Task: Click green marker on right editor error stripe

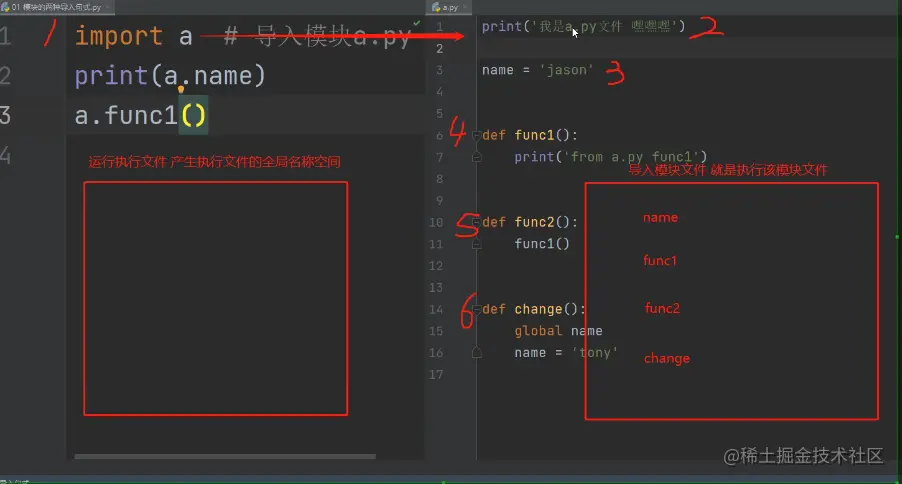Action: point(897,237)
